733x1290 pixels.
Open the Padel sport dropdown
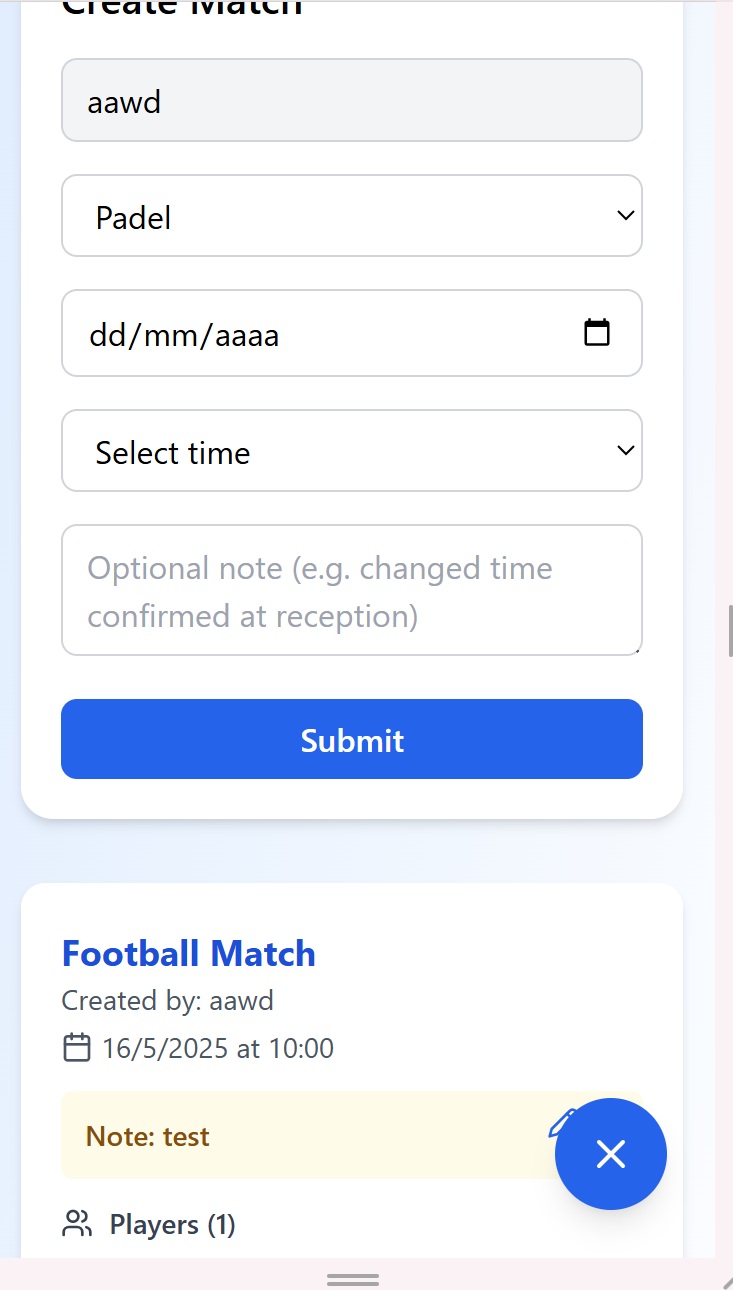click(352, 215)
